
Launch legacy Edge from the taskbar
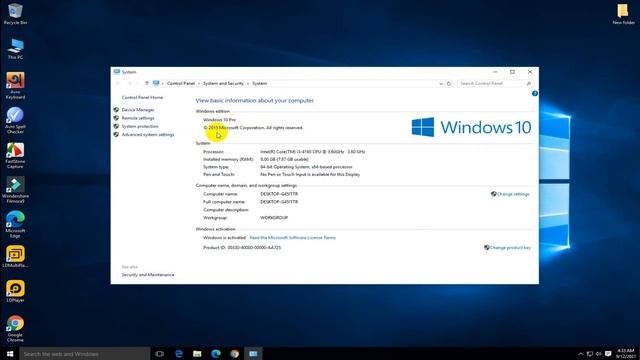click(x=179, y=353)
